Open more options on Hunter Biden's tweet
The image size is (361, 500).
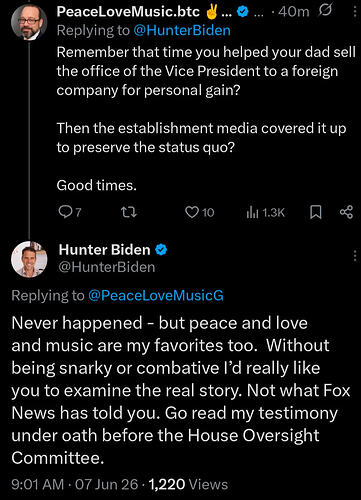pos(355,256)
